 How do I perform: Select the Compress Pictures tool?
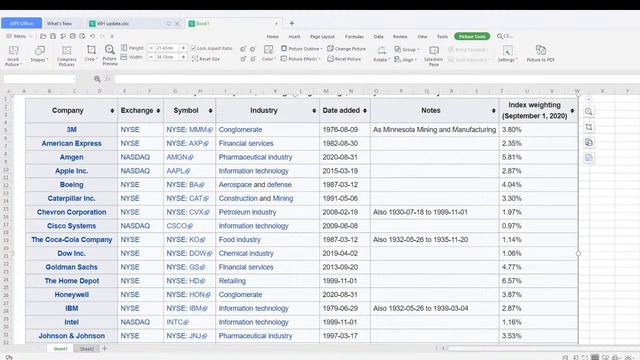[x=67, y=55]
